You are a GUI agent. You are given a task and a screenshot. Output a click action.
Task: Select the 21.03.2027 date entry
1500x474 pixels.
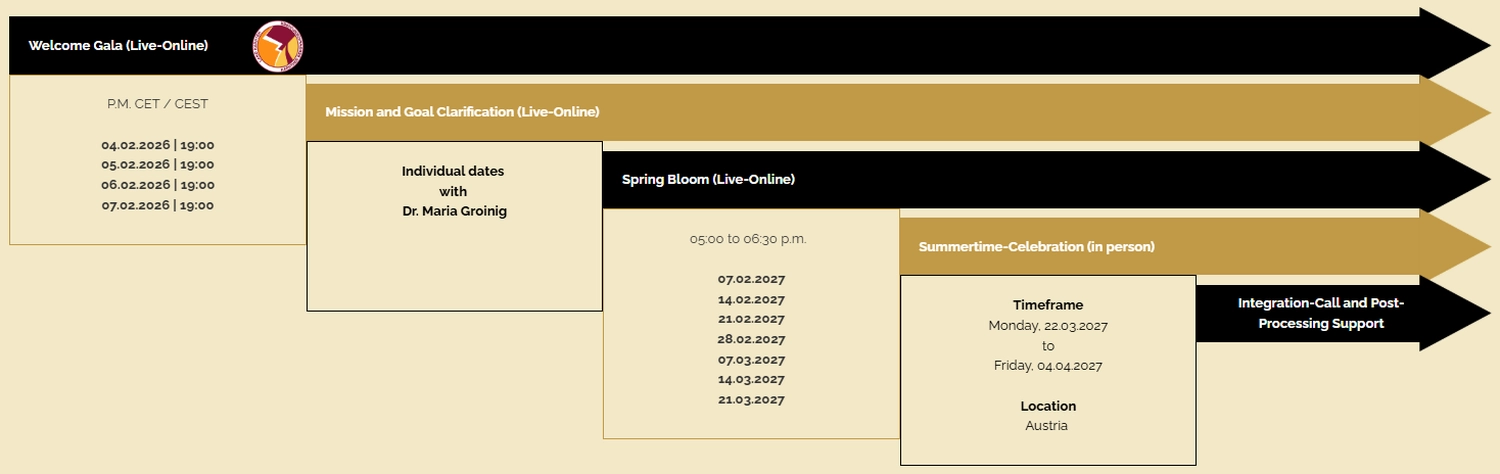[x=751, y=399]
